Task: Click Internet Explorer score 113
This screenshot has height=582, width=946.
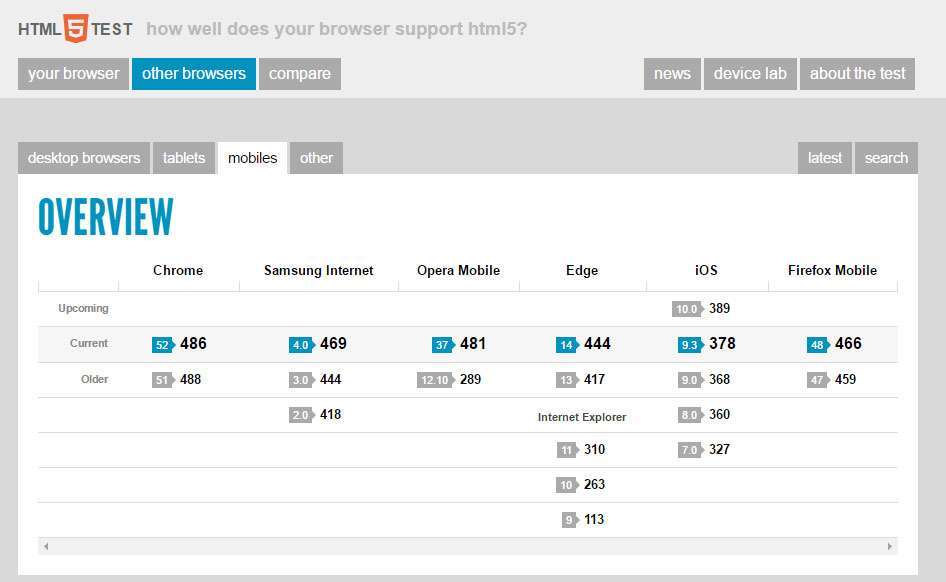Action: (594, 519)
